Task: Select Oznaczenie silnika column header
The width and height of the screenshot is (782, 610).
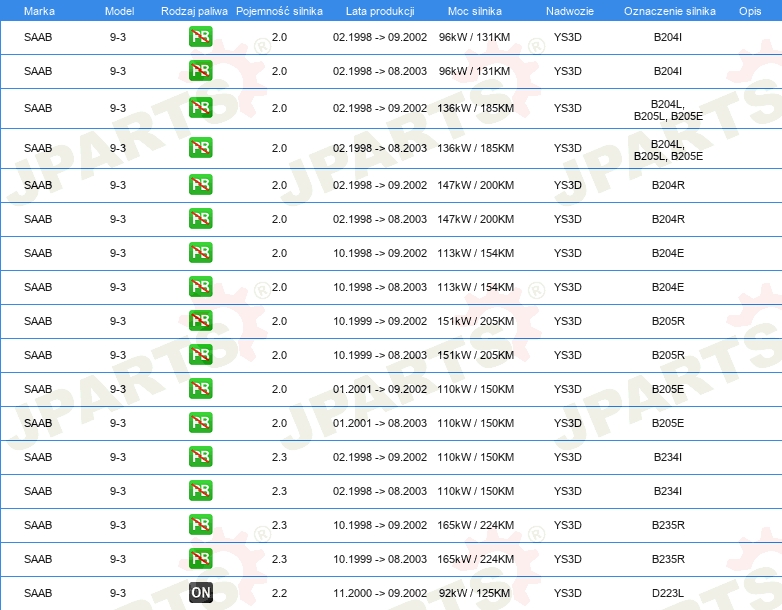Action: pos(670,11)
